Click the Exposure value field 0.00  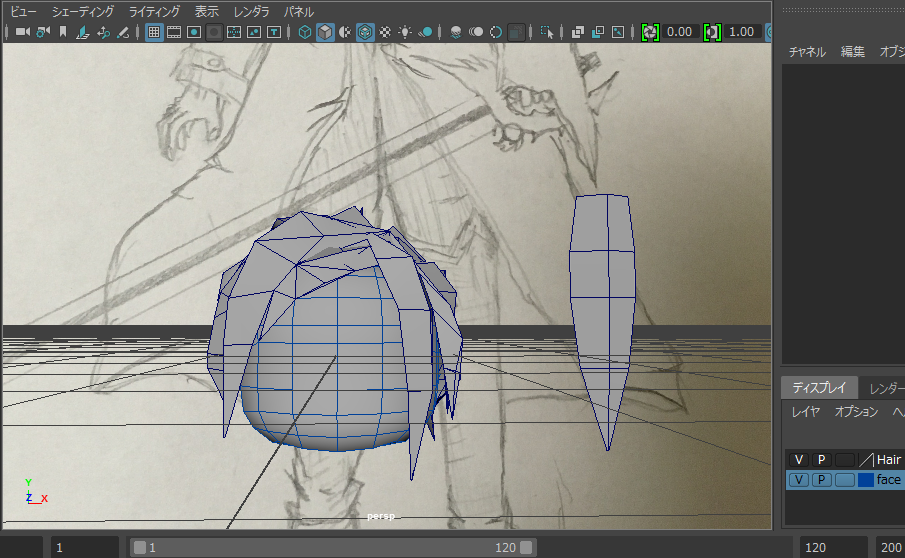coord(679,32)
